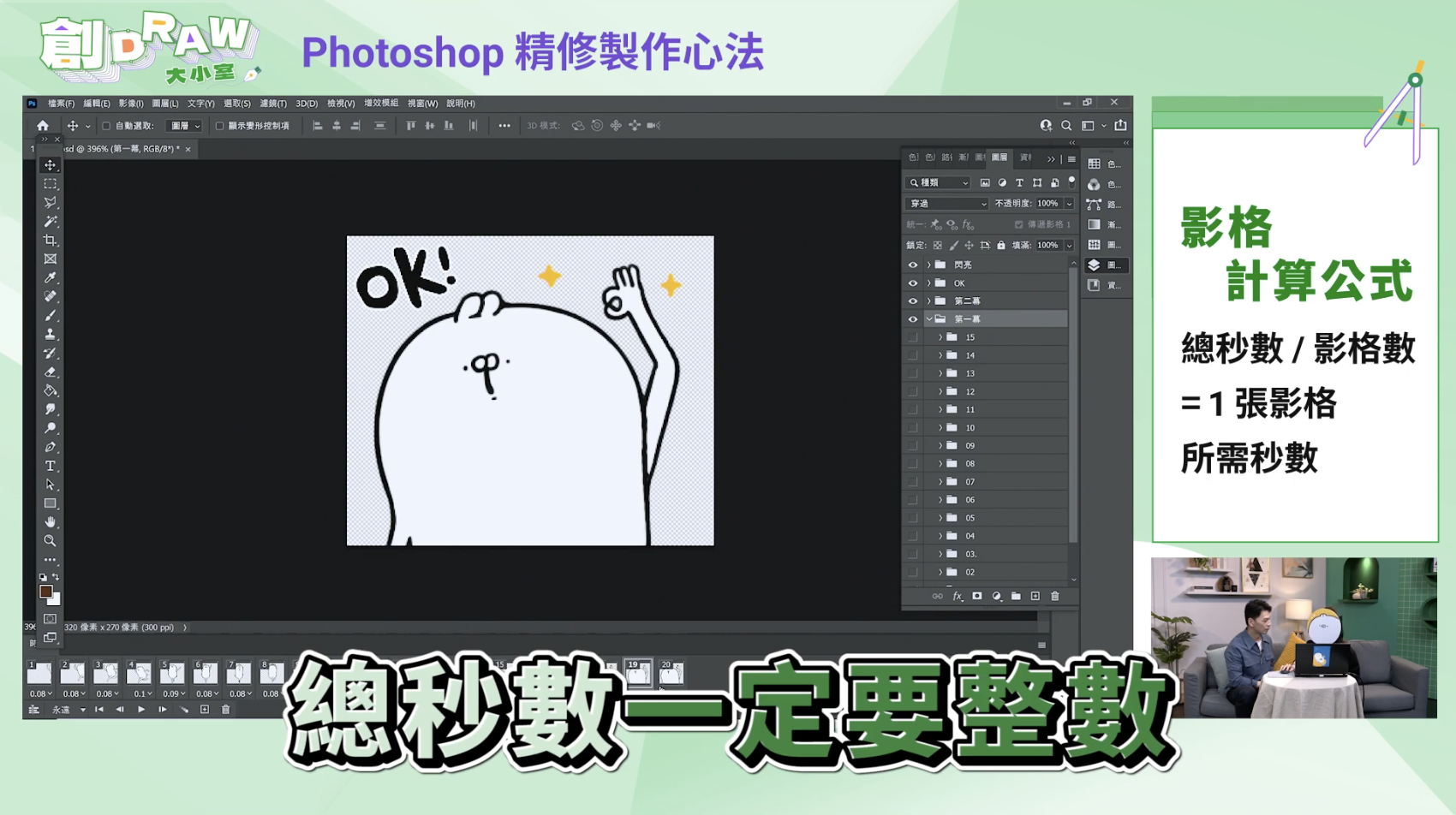The width and height of the screenshot is (1456, 815).
Task: Enable the 自動選取 checkbox
Action: click(x=106, y=126)
